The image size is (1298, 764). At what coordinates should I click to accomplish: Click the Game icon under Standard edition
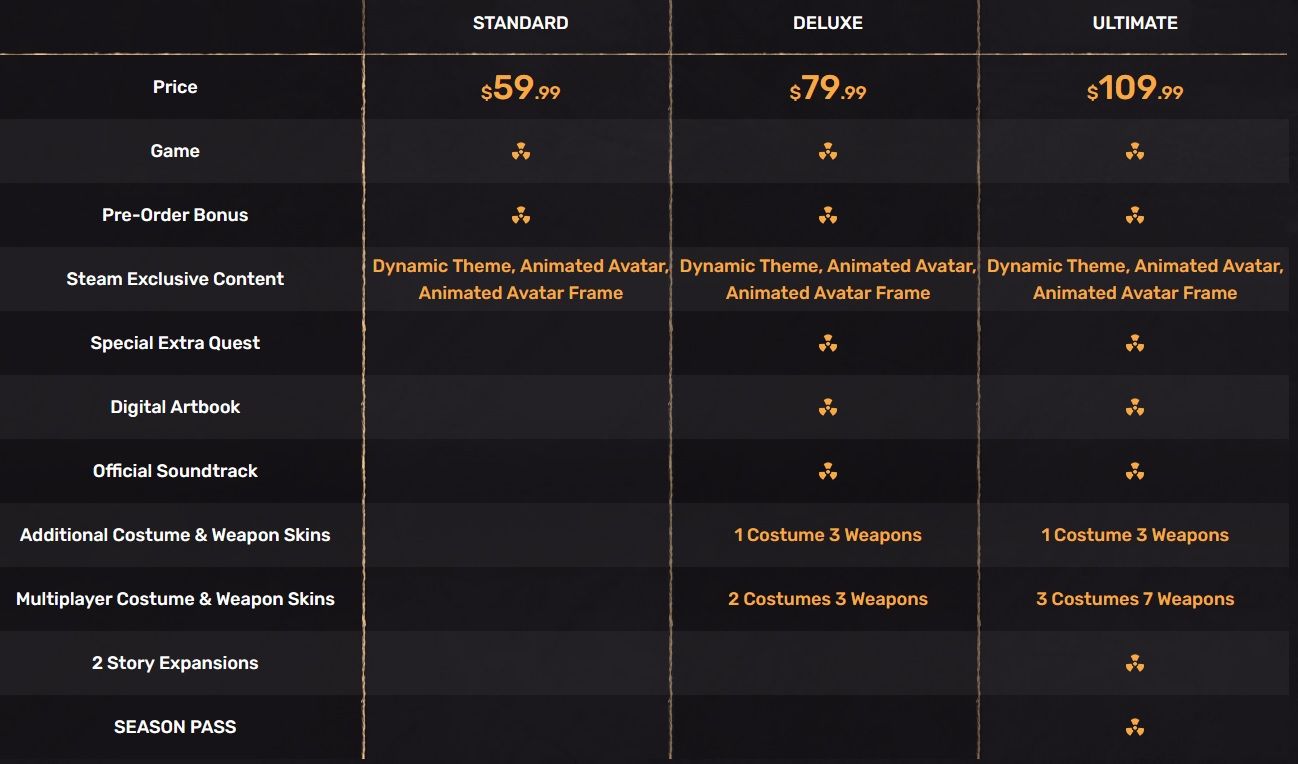tap(520, 151)
